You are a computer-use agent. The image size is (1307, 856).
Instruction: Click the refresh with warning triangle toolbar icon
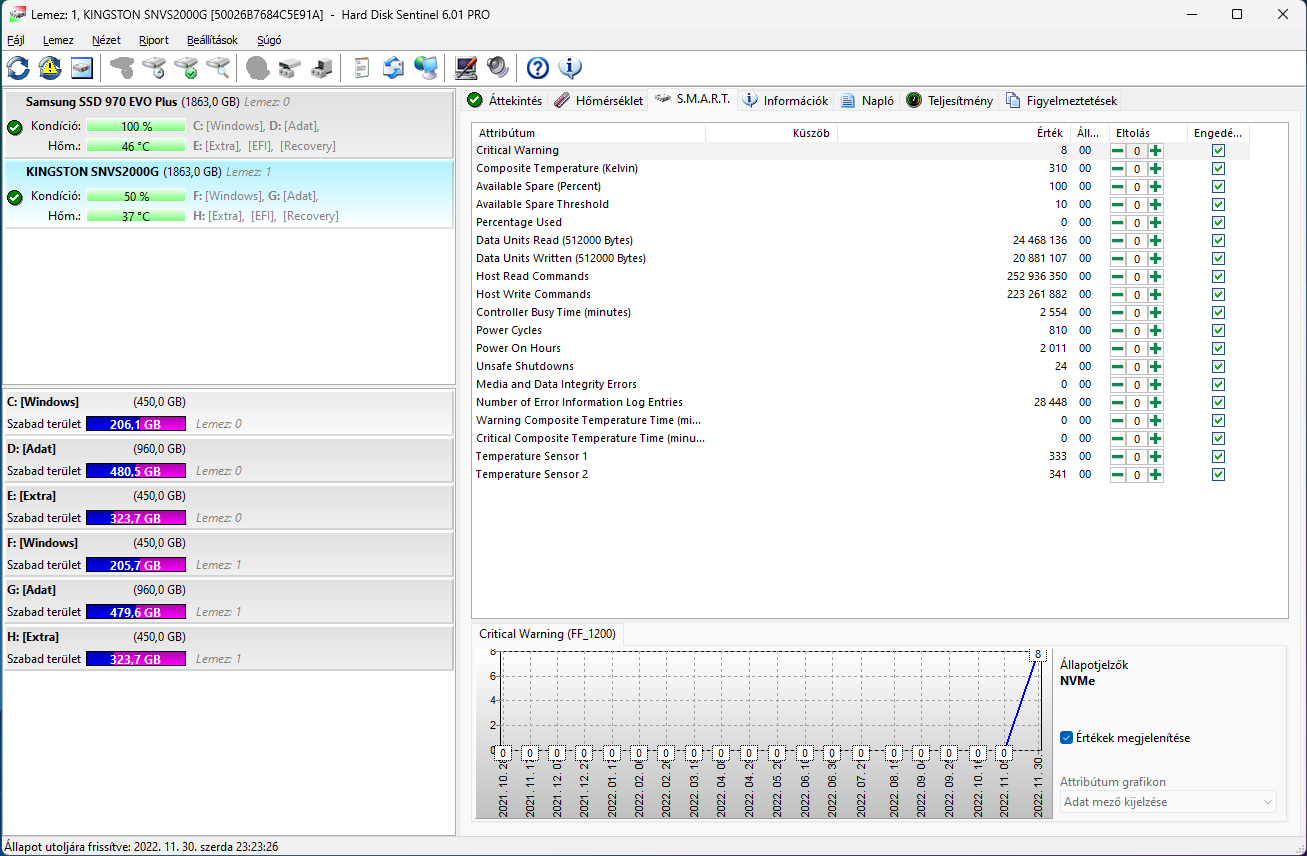coord(50,68)
